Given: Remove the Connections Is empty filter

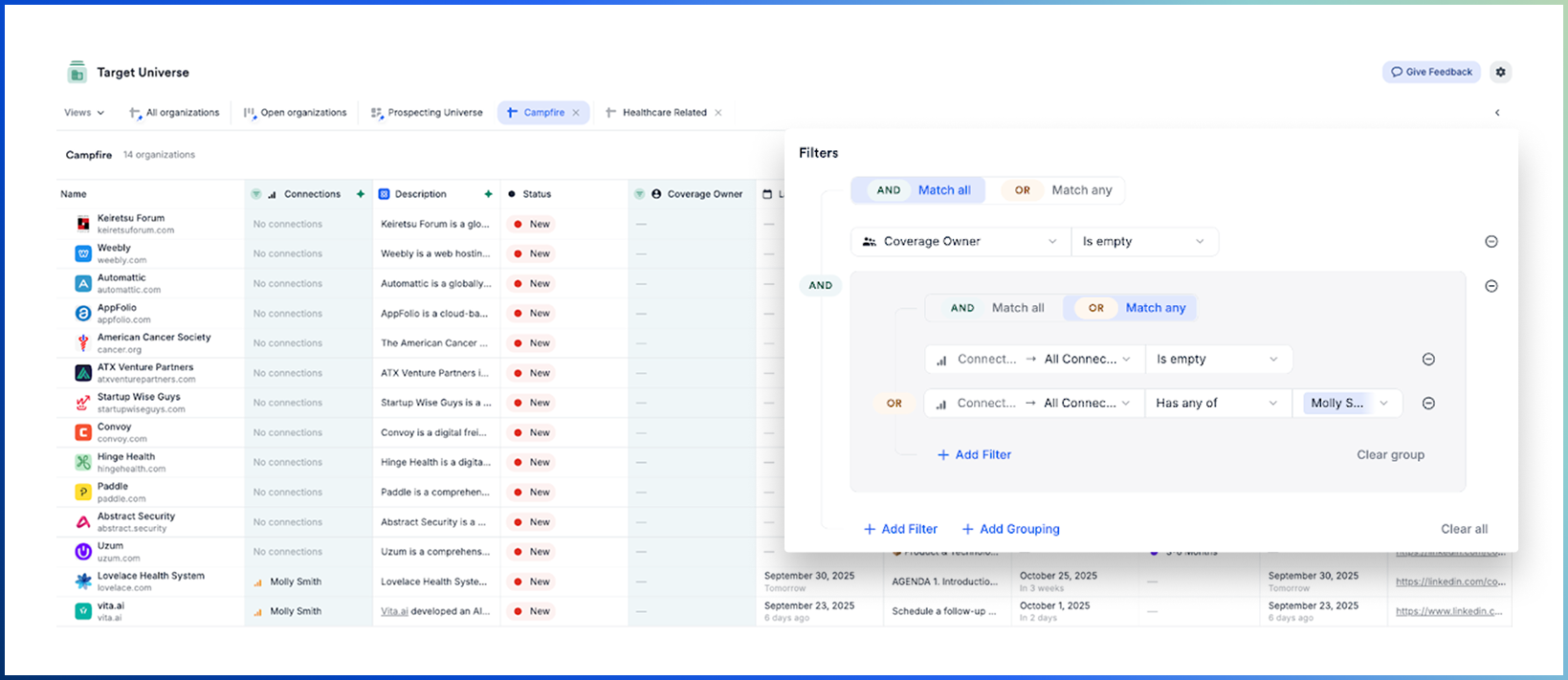Looking at the screenshot, I should [1428, 360].
